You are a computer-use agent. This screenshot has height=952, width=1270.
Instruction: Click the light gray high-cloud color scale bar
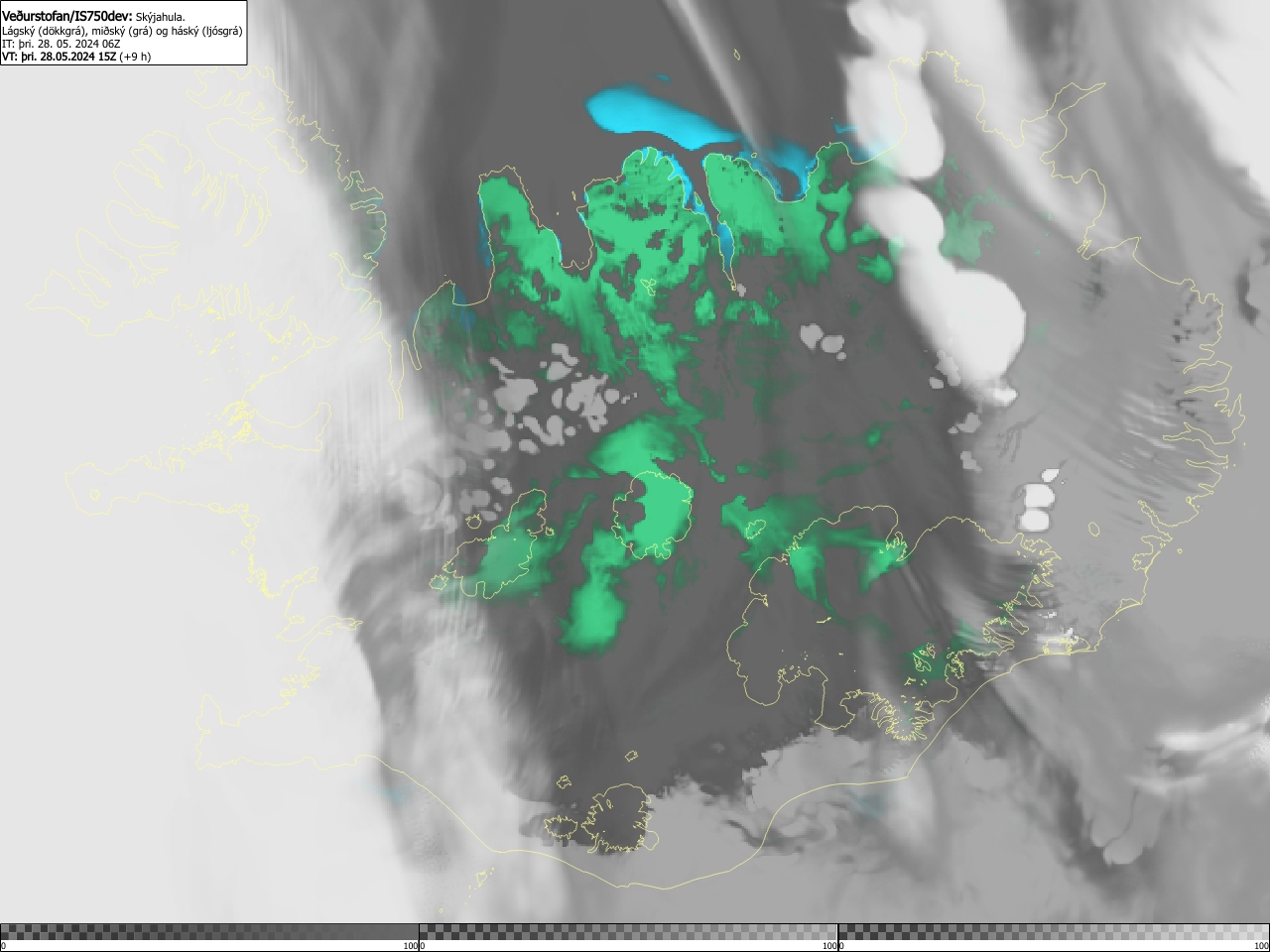(x=1054, y=932)
